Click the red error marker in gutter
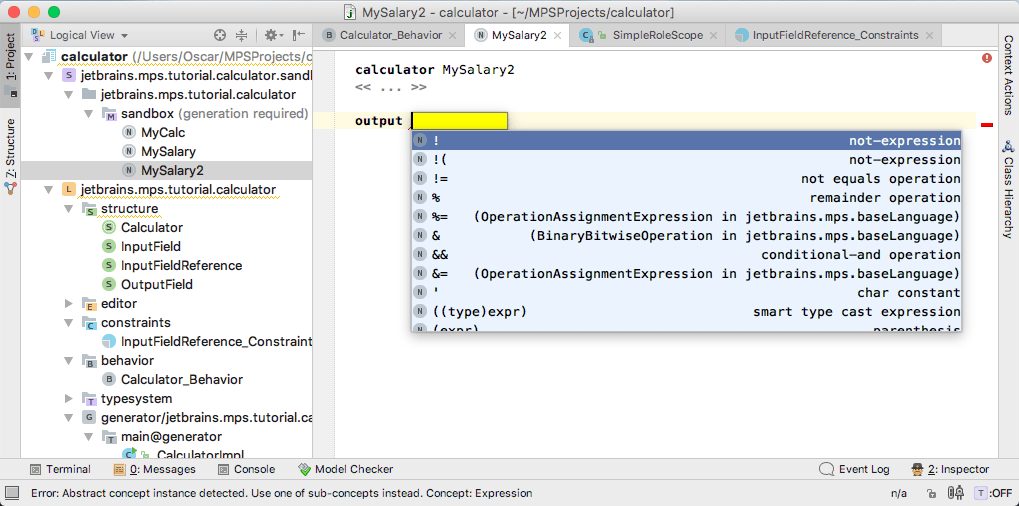The image size is (1019, 506). pyautogui.click(x=987, y=124)
